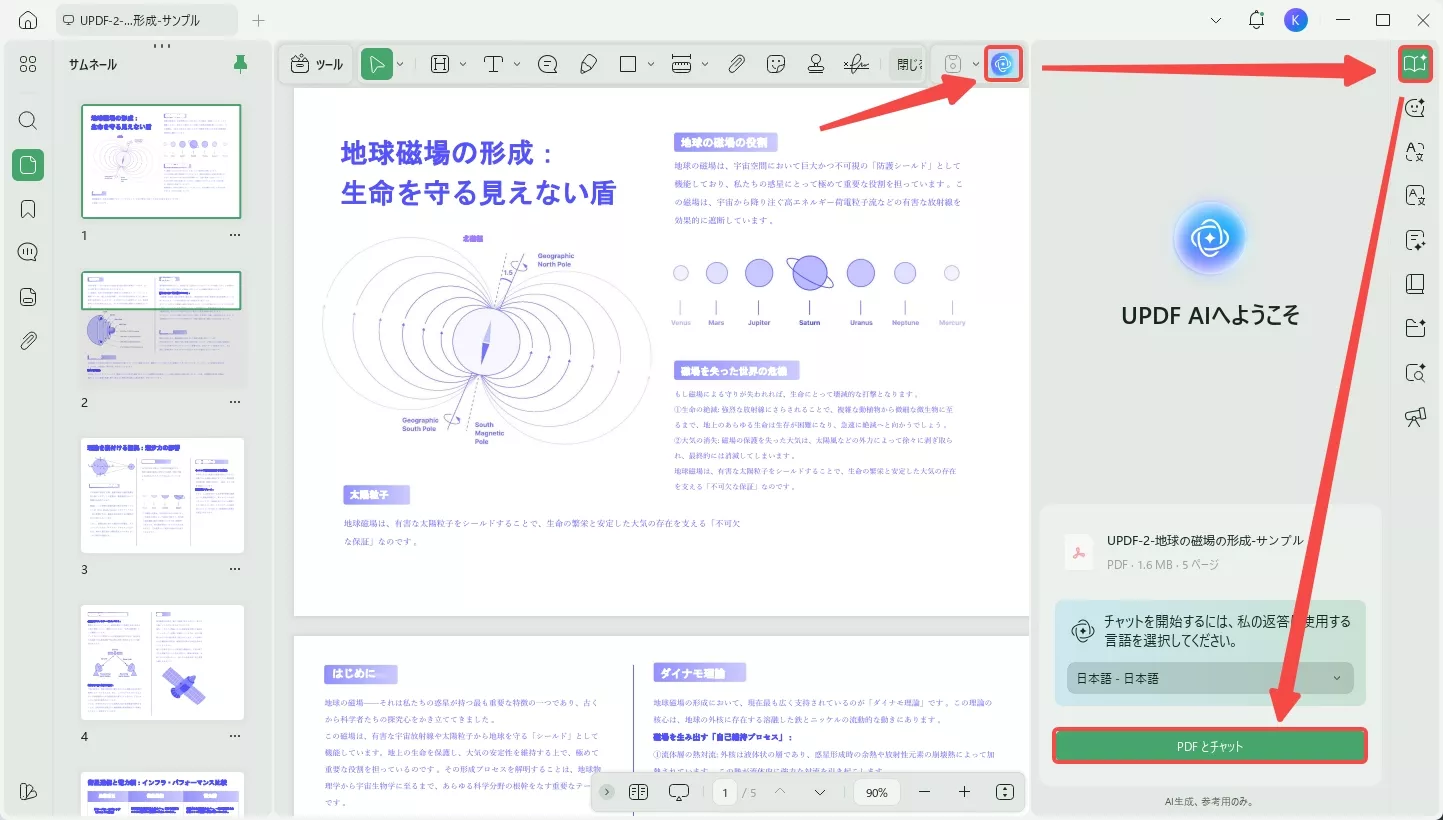Open the sticker annotation tool
Screen dimensions: 1443x820
coord(776,63)
